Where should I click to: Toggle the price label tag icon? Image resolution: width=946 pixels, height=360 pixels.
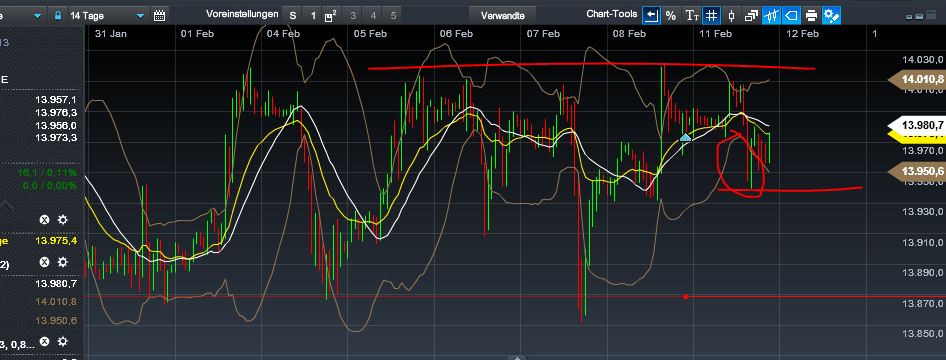(x=792, y=16)
